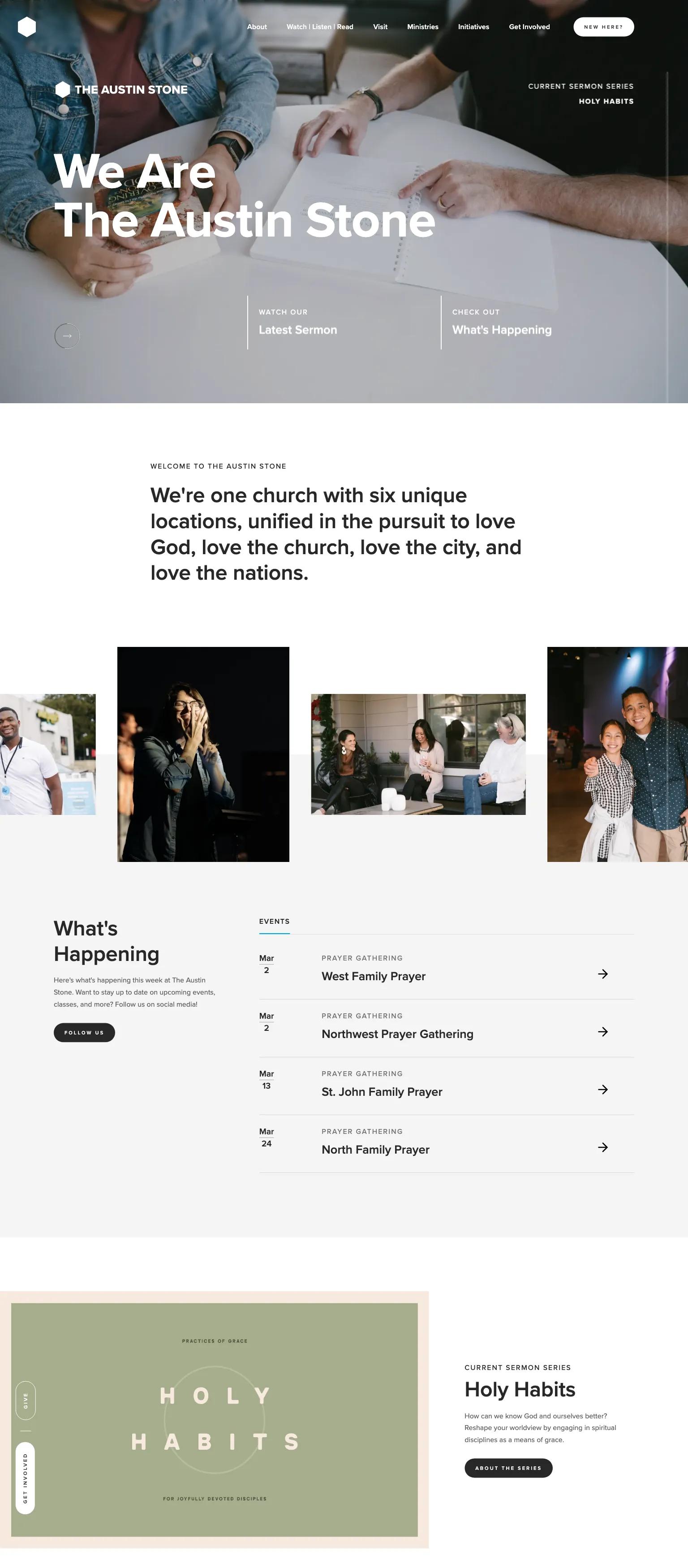Click The Austin Stone hero logo
Viewport: 688px width, 1568px height.
pyautogui.click(x=121, y=90)
